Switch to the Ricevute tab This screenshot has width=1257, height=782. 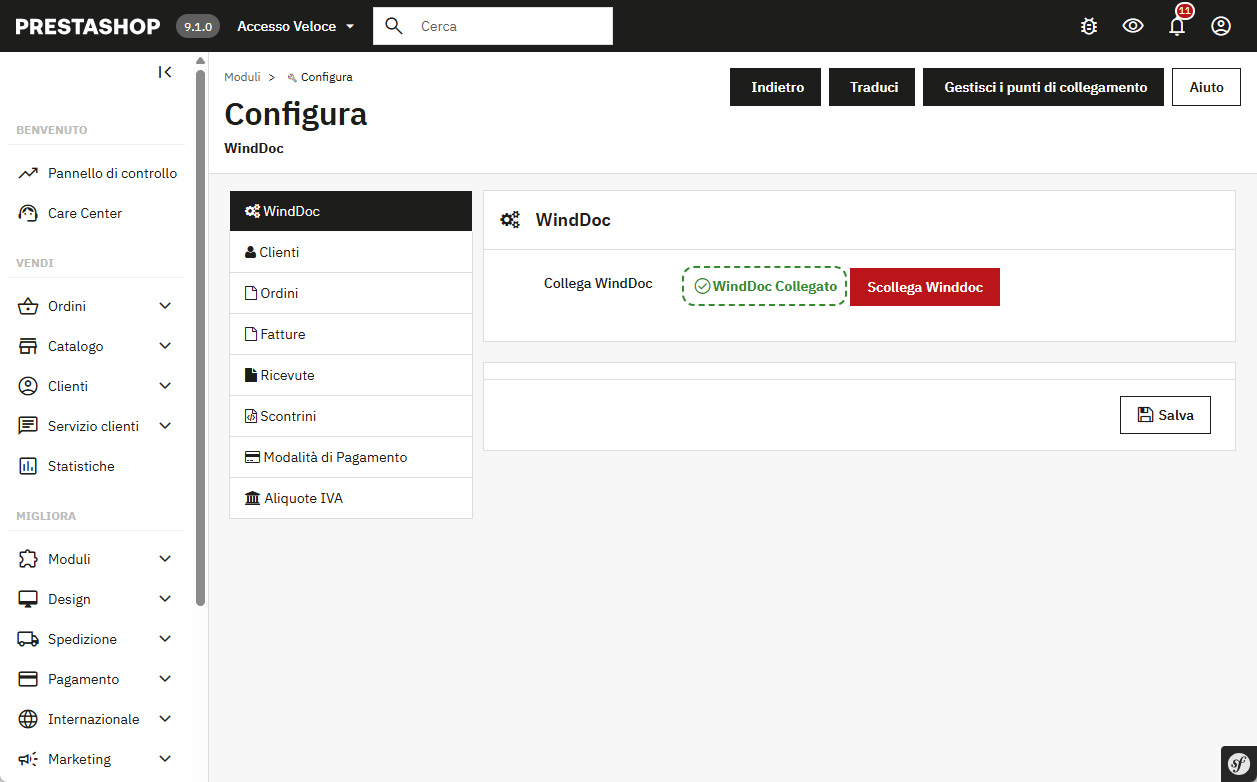(x=351, y=375)
